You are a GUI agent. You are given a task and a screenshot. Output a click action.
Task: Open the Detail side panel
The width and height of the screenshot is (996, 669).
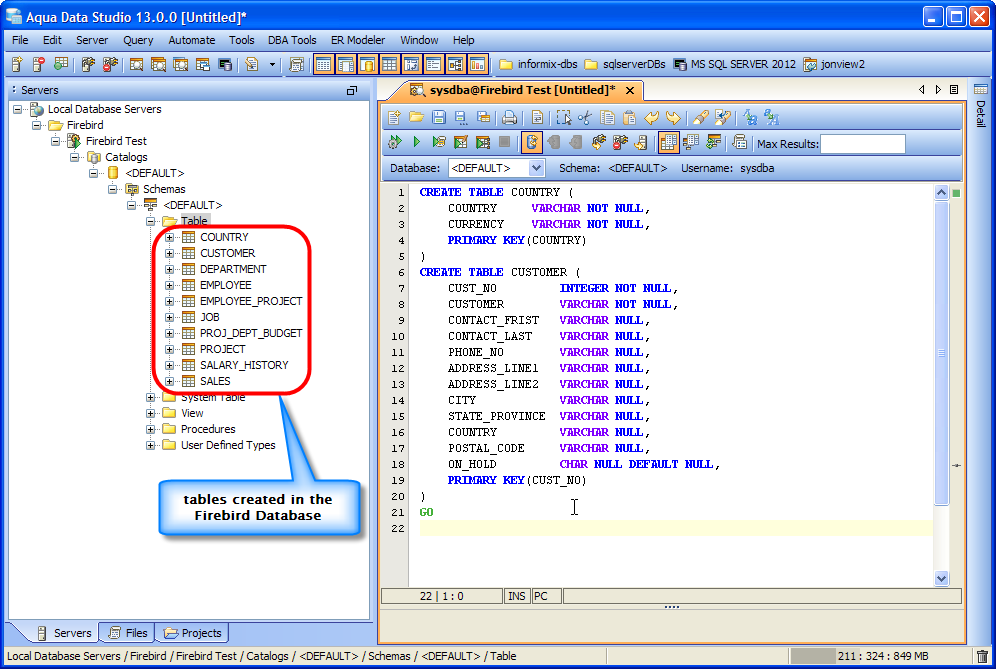[981, 105]
